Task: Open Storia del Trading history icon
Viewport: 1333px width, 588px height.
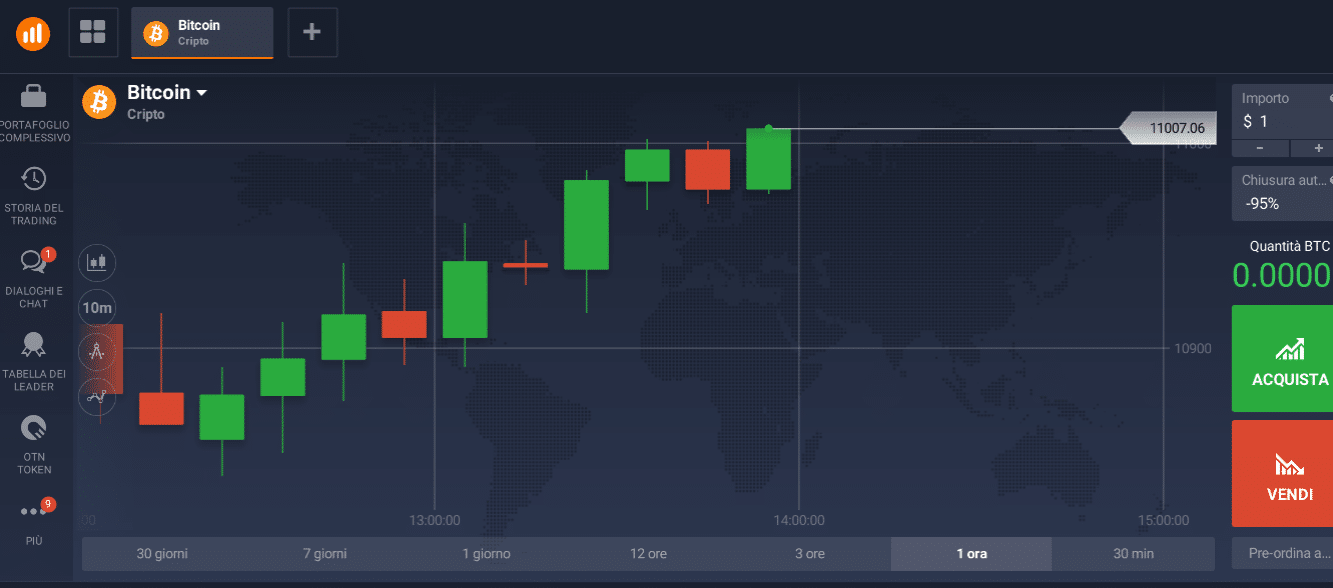Action: pyautogui.click(x=33, y=179)
